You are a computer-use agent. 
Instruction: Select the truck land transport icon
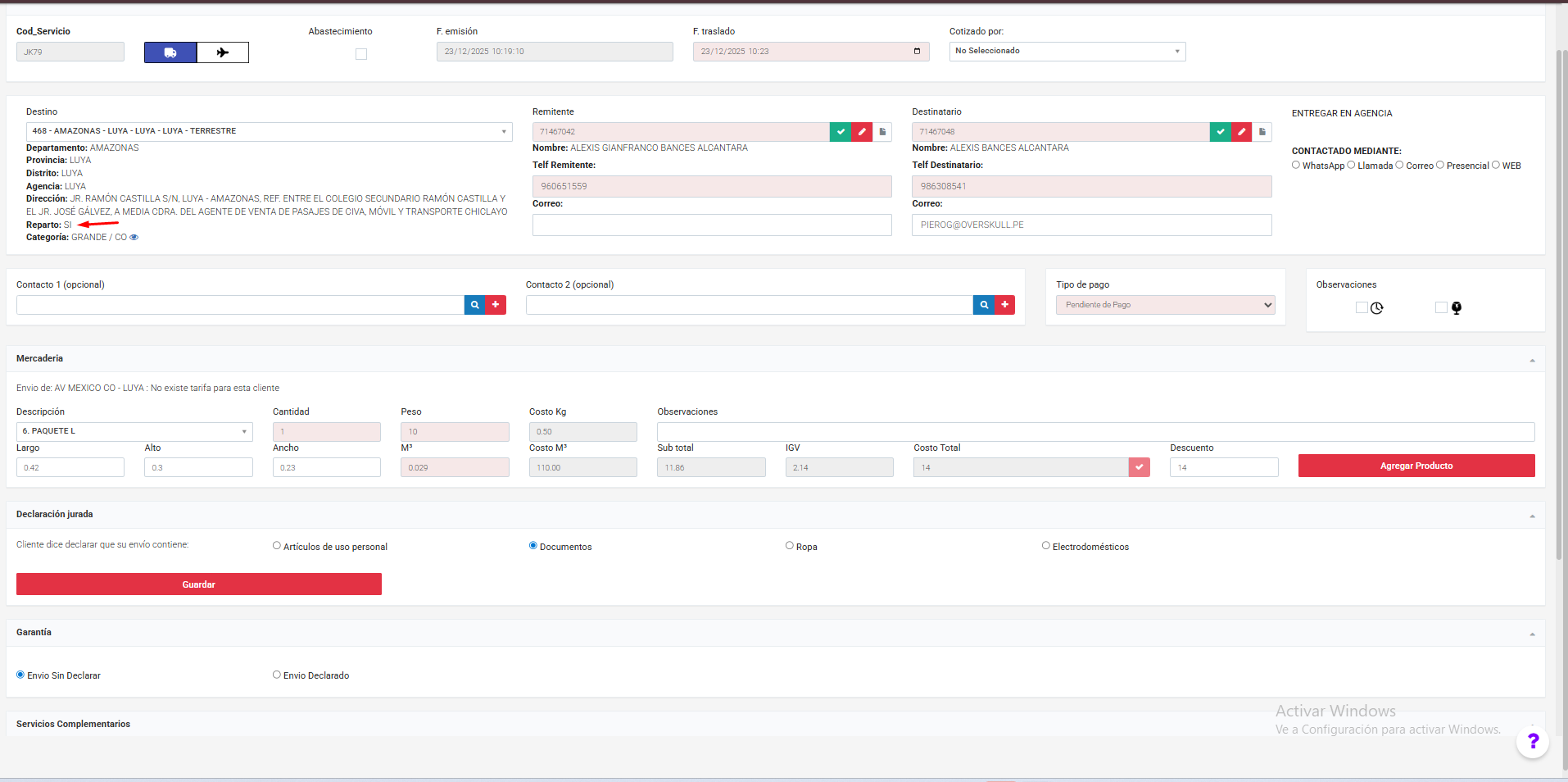(170, 52)
